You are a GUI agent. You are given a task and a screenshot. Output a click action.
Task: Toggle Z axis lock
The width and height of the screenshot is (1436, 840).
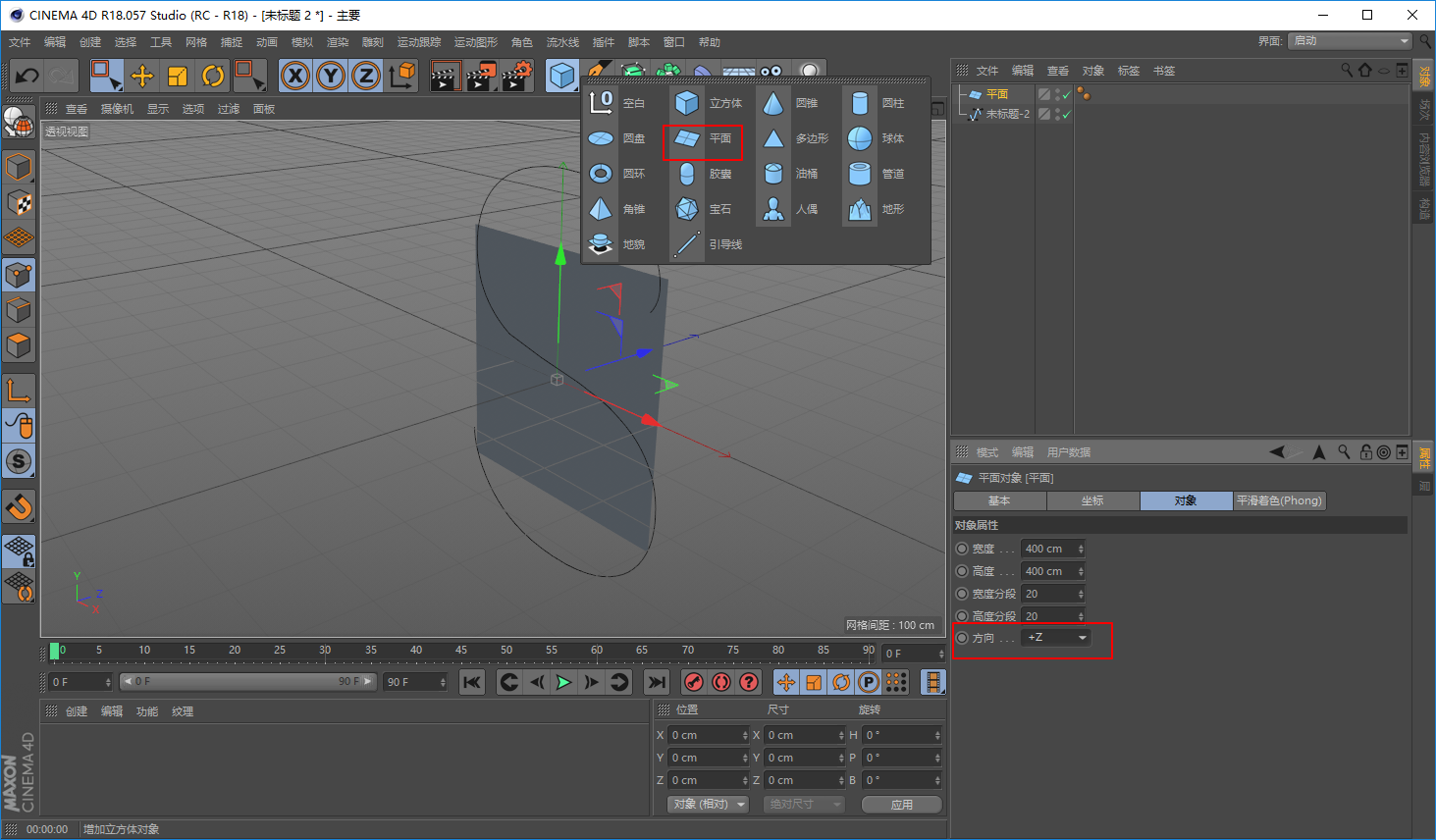tap(366, 76)
